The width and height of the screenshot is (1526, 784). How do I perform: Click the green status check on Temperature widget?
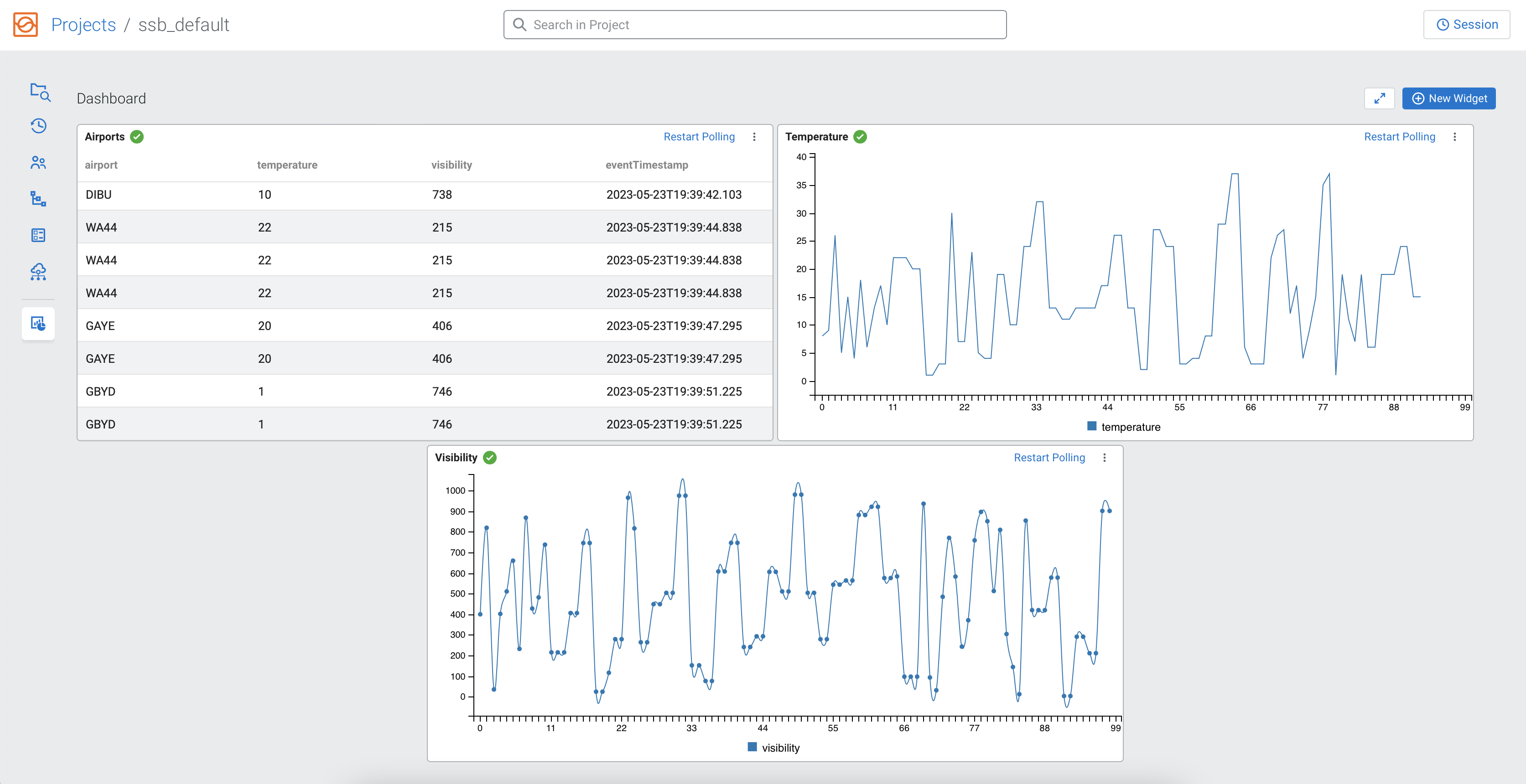point(860,136)
